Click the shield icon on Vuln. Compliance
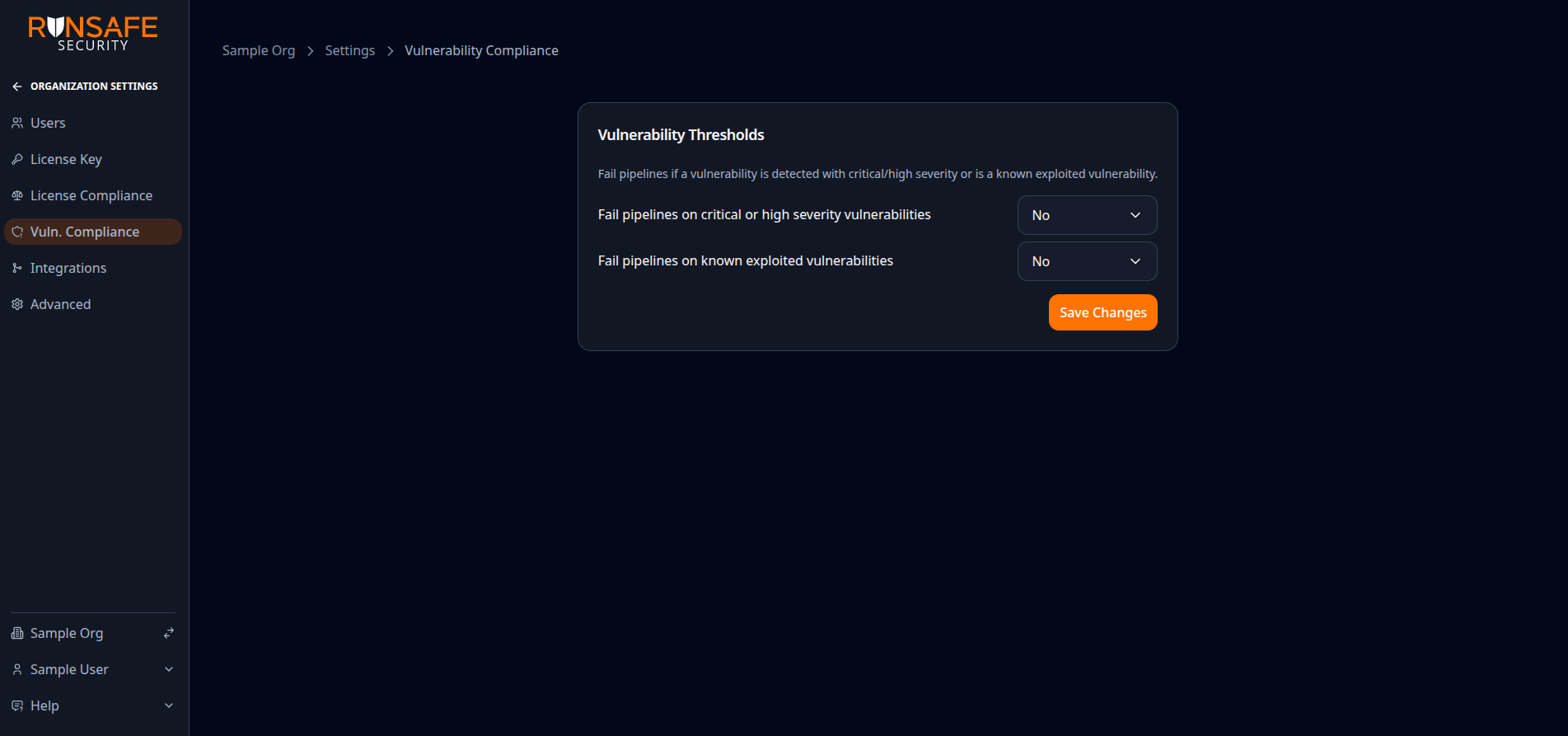The height and width of the screenshot is (736, 1568). [17, 232]
